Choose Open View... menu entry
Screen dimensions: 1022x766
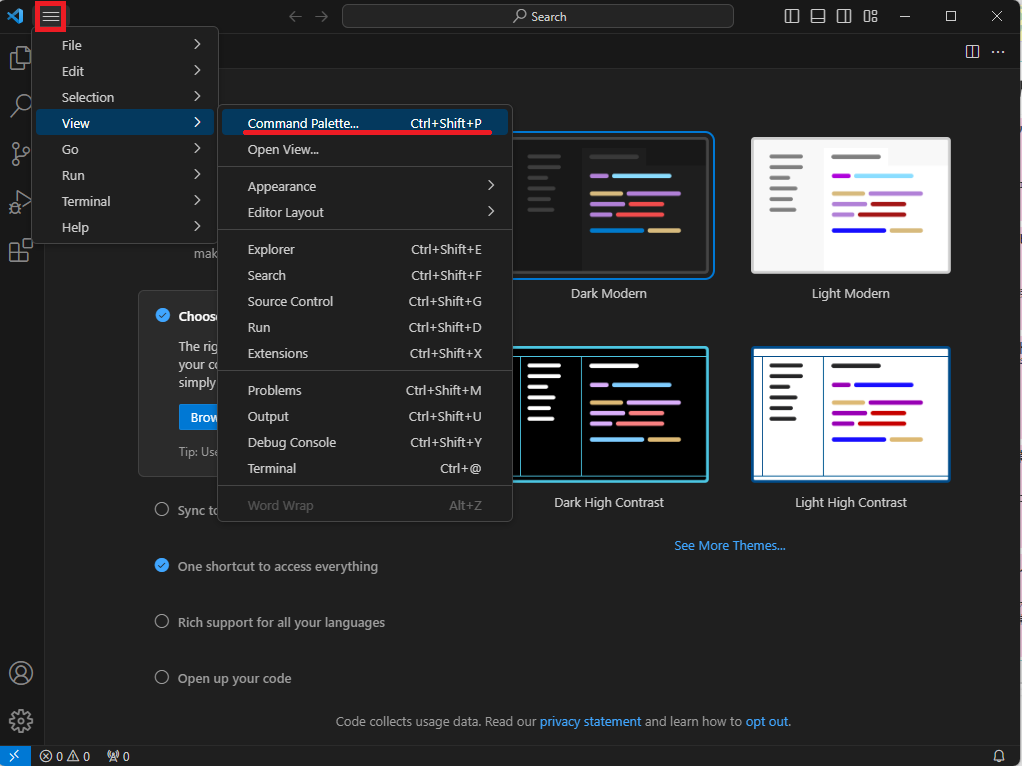[x=364, y=149]
